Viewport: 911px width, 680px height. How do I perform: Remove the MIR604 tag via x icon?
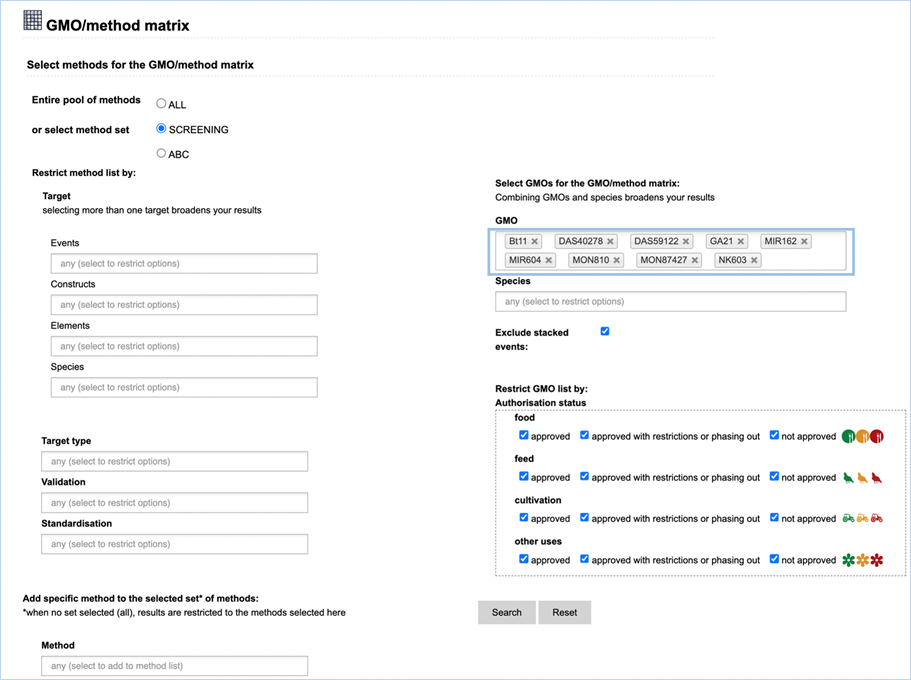coord(548,260)
